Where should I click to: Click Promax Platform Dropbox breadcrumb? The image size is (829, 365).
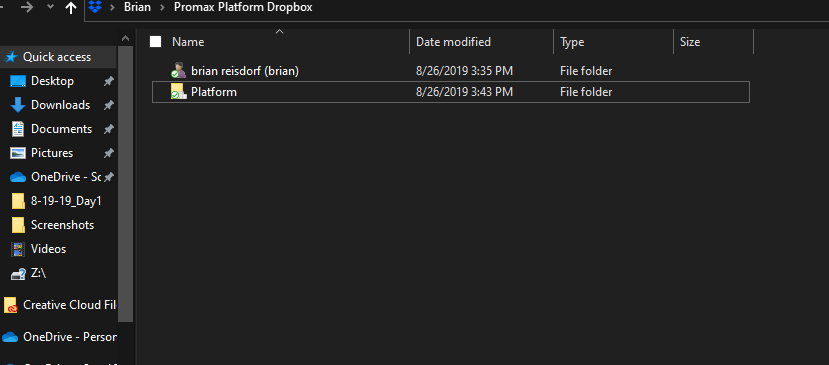(243, 7)
